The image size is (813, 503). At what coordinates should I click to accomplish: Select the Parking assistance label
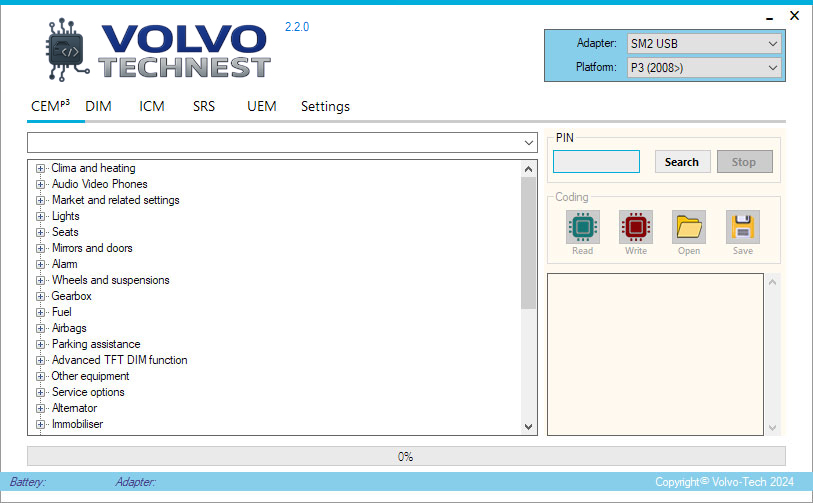(96, 344)
